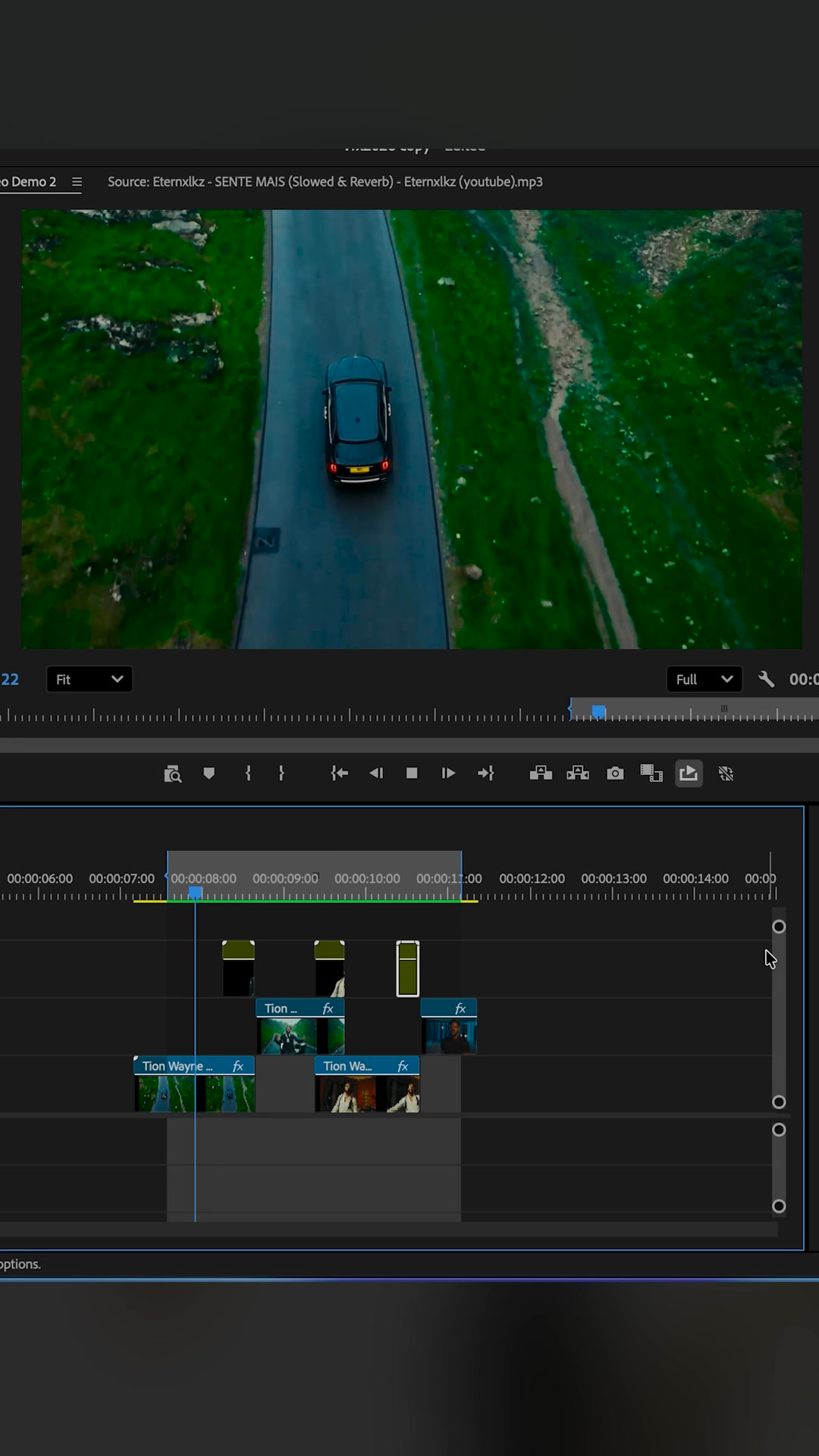Click 00:00:09:00 on the timeline ruler
This screenshot has height=1456, width=819.
pyautogui.click(x=286, y=878)
